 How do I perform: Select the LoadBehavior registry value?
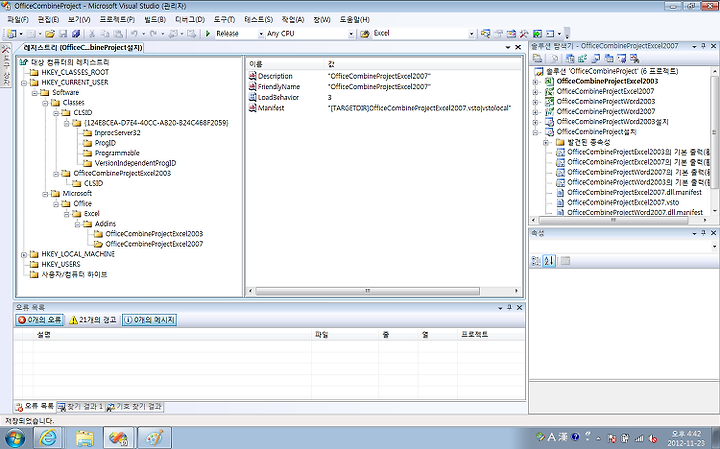point(278,97)
